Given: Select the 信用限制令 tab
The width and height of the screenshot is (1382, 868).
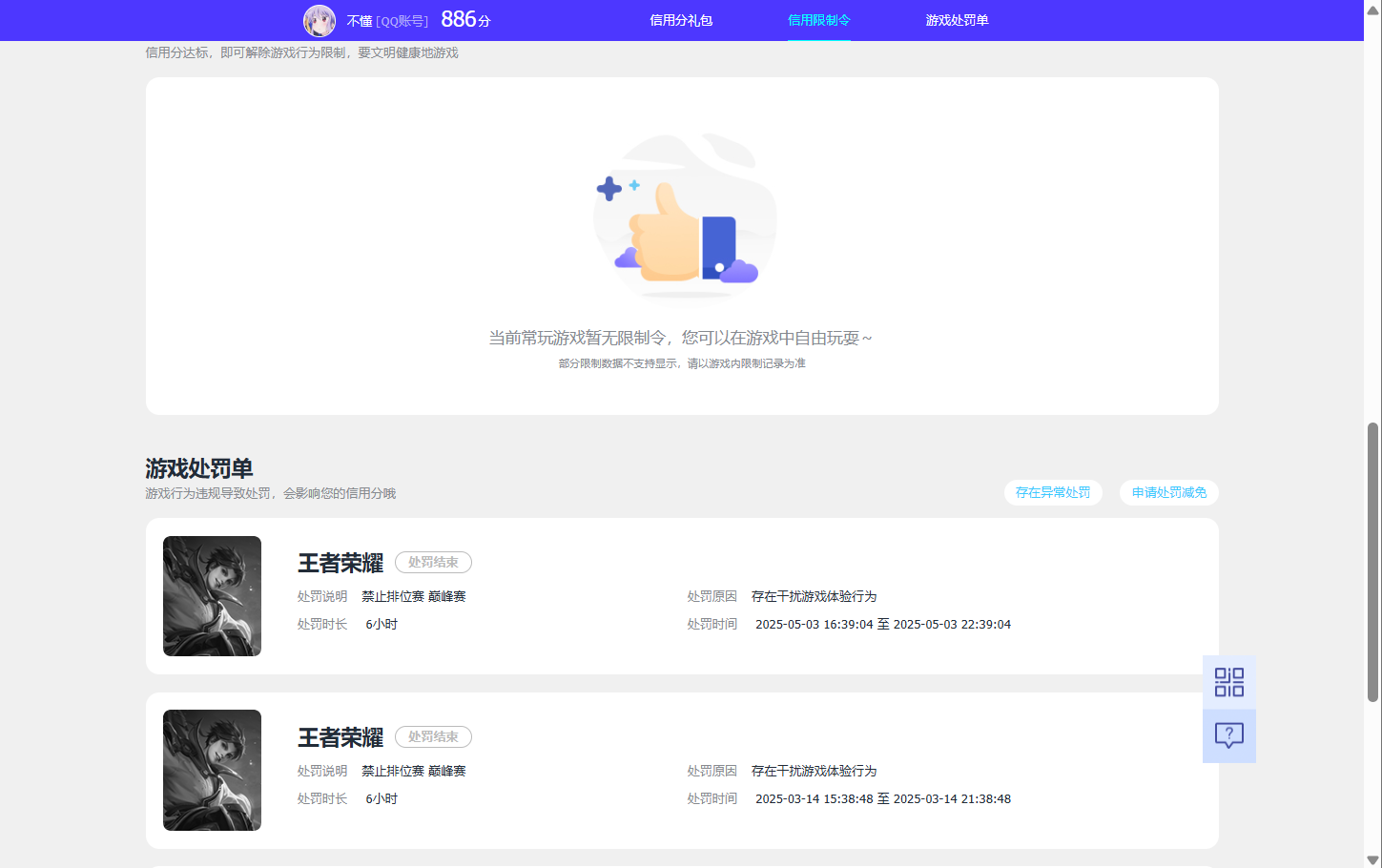Looking at the screenshot, I should coord(818,20).
